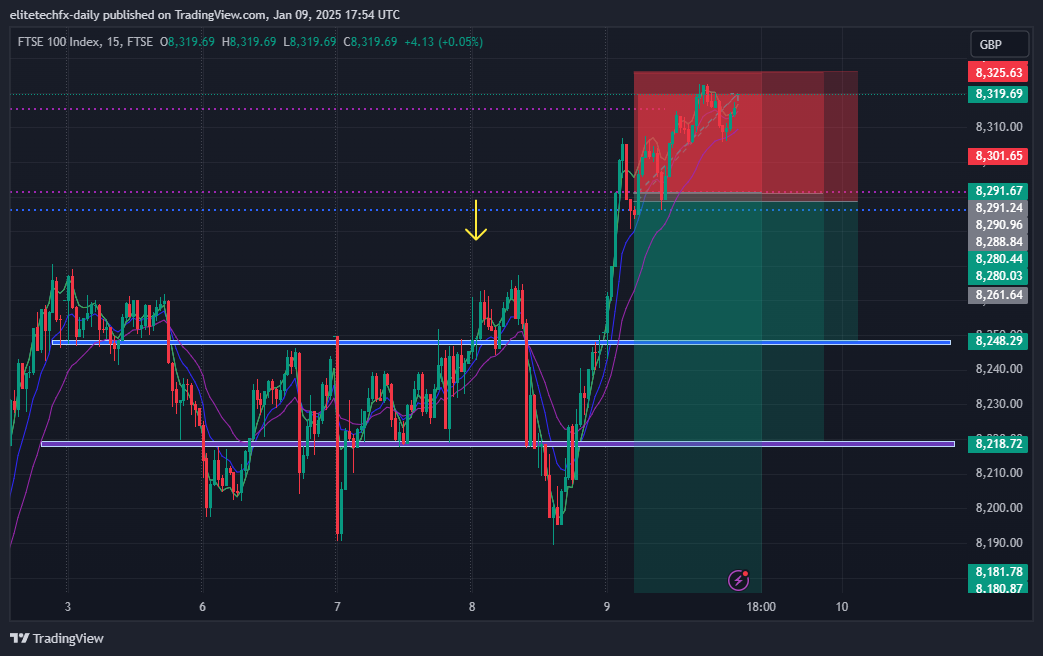Click the 8,261.64 grey price label
Viewport: 1043px width, 656px height.
[x=998, y=295]
